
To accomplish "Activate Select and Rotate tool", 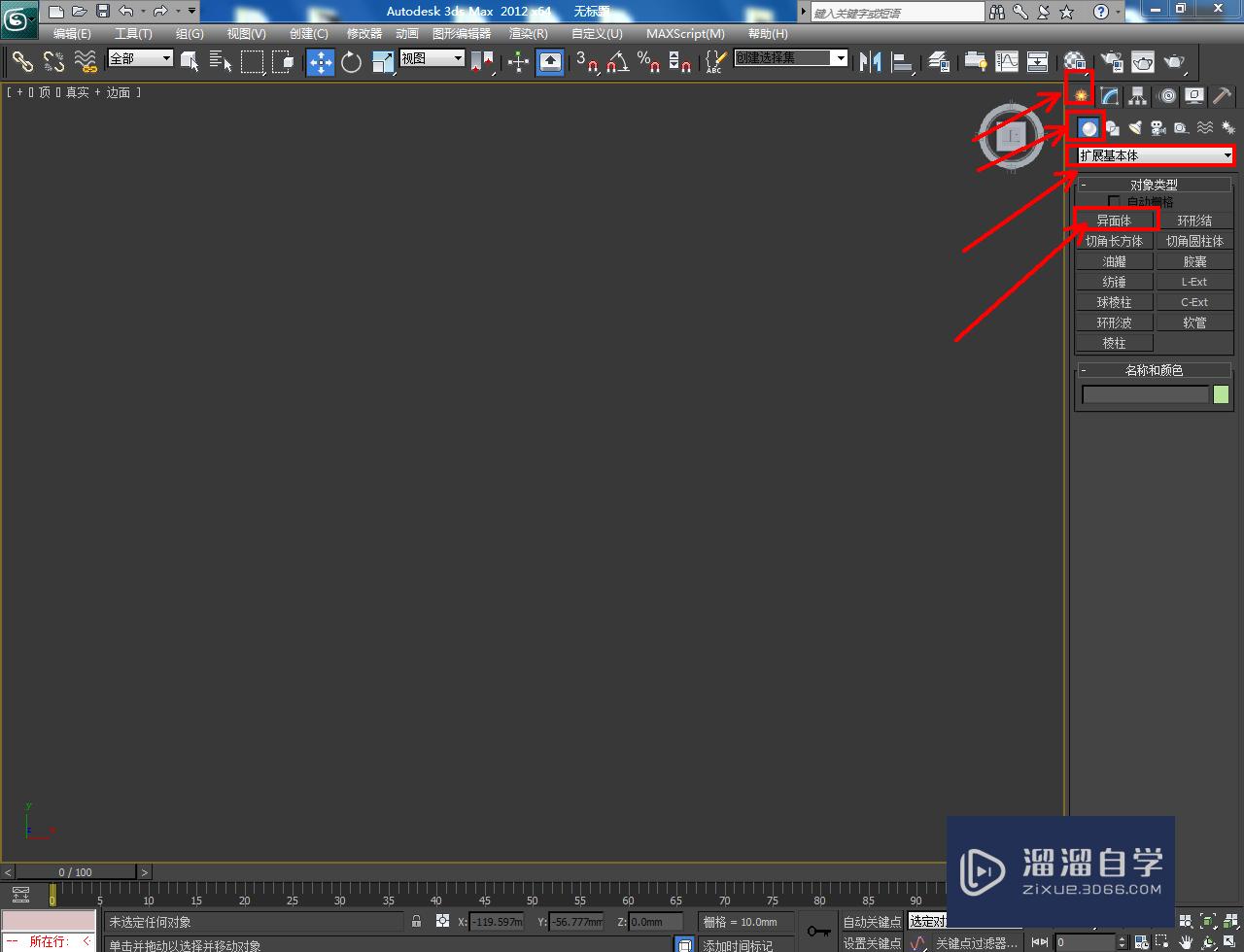I will (x=351, y=61).
